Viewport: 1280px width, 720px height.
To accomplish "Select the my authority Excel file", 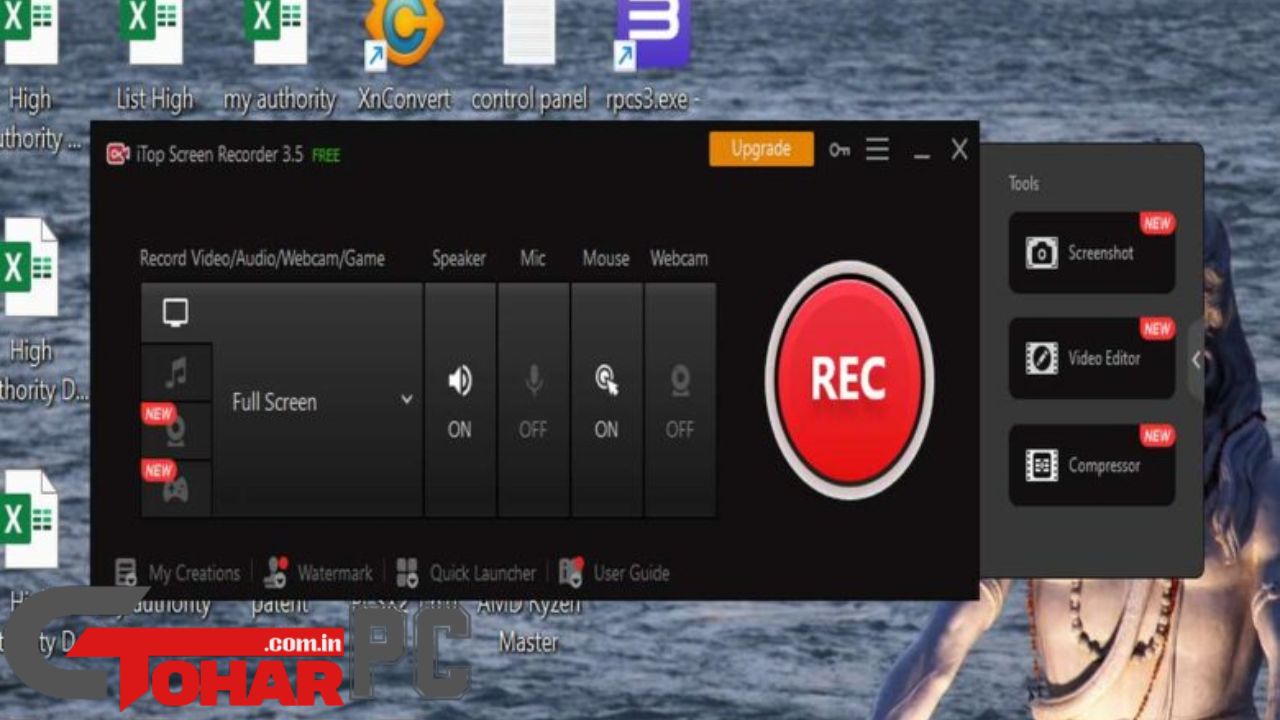I will pyautogui.click(x=279, y=57).
